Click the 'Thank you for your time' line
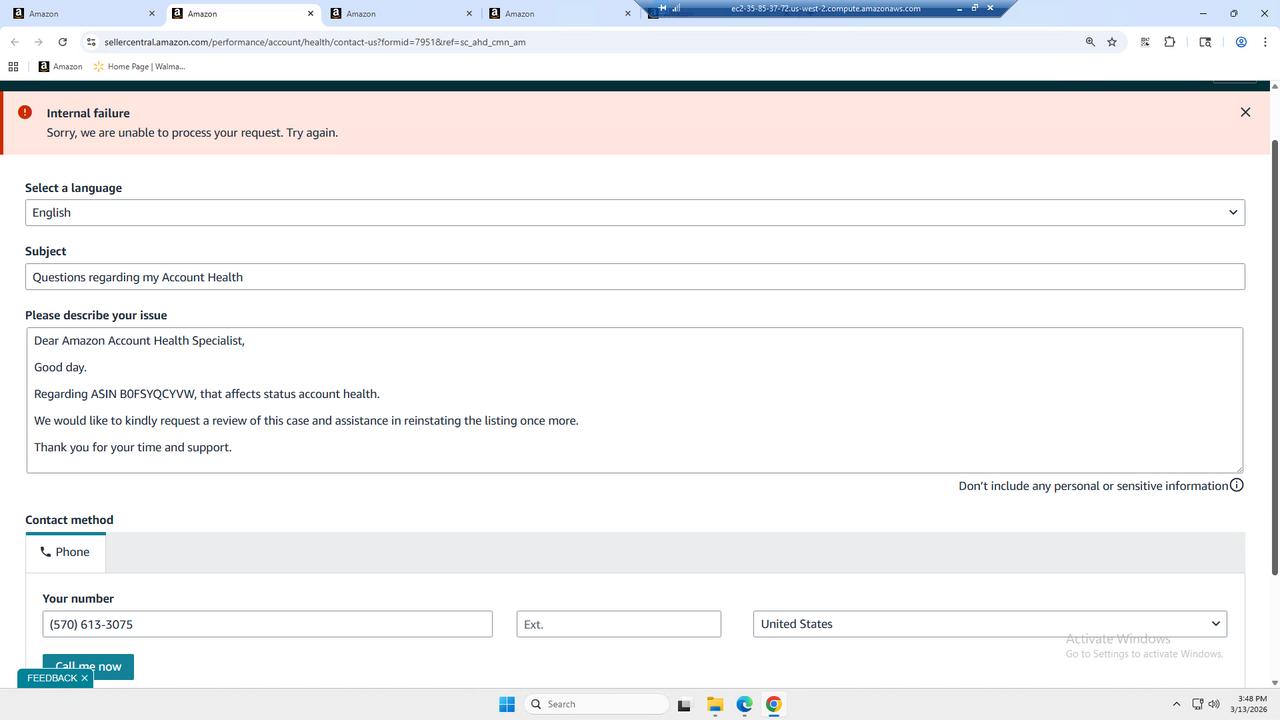 click(133, 447)
